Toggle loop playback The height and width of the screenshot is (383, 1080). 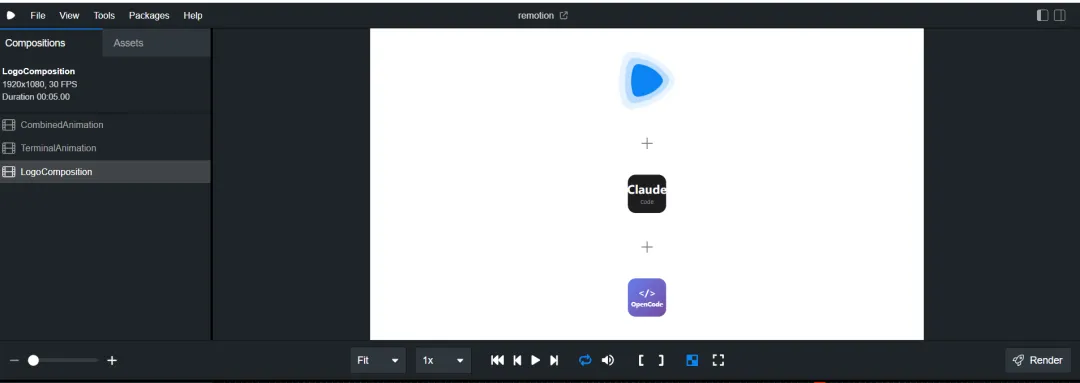click(585, 360)
